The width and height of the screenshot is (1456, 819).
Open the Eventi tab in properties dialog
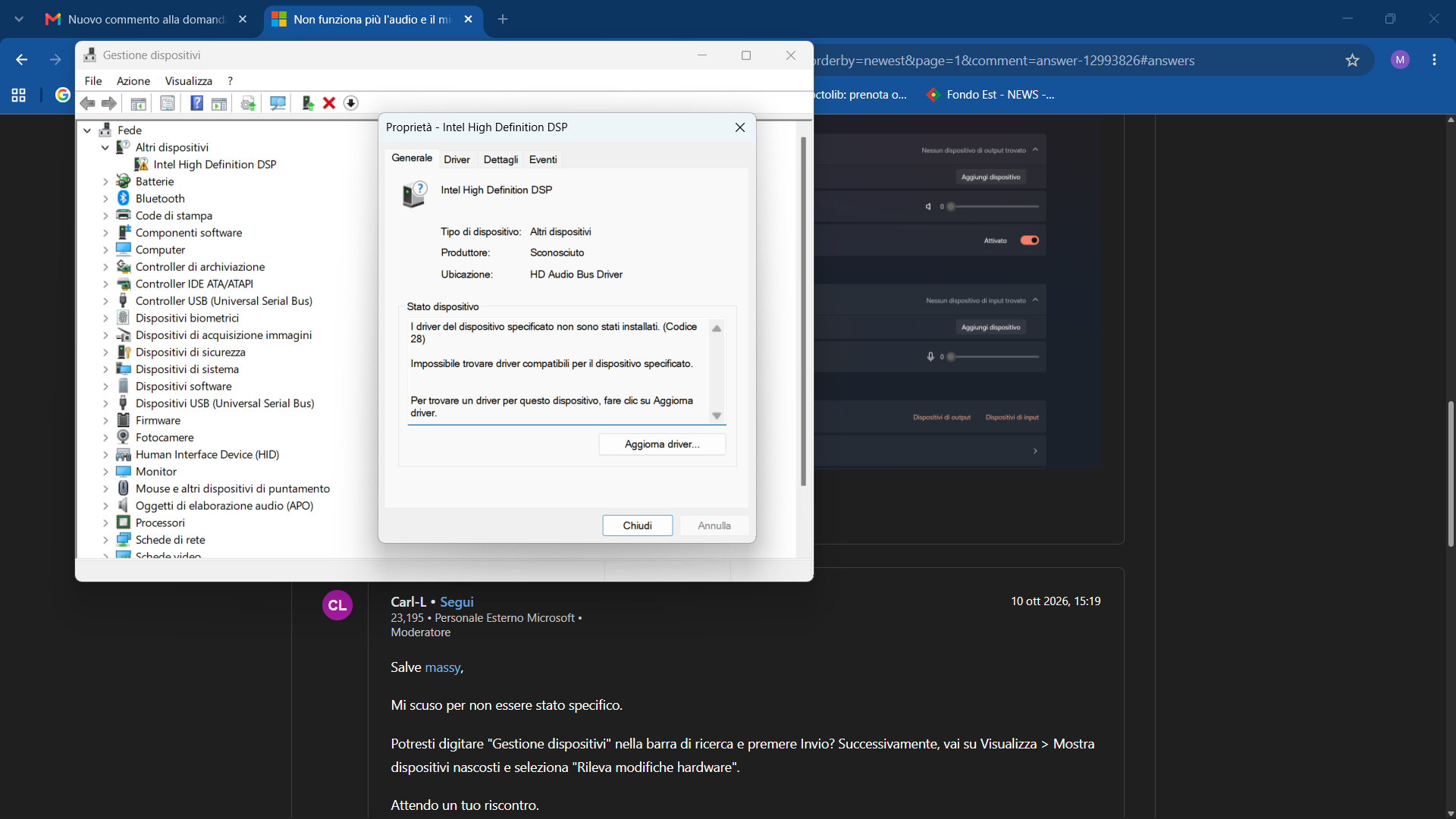coord(543,159)
